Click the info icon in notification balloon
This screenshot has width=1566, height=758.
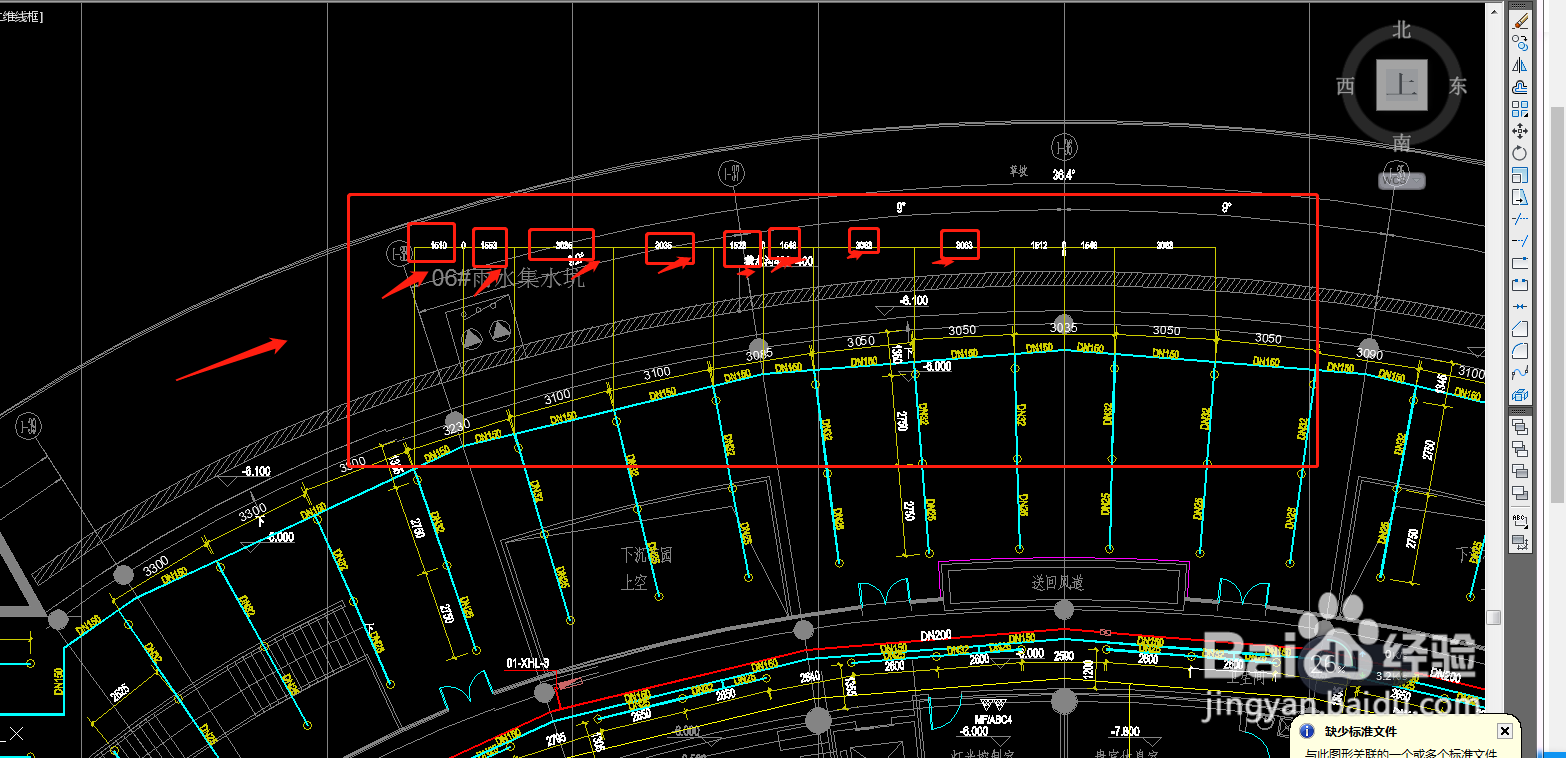coord(1306,733)
